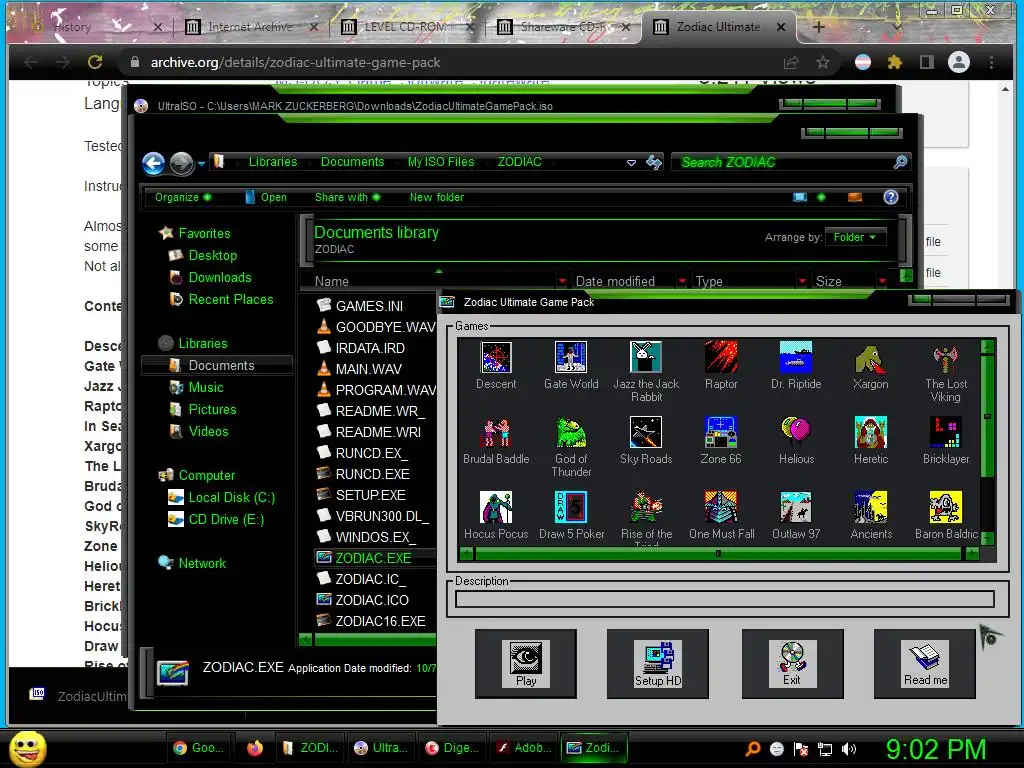Viewport: 1024px width, 768px height.
Task: Select the Helious balloon icon
Action: pyautogui.click(x=795, y=432)
